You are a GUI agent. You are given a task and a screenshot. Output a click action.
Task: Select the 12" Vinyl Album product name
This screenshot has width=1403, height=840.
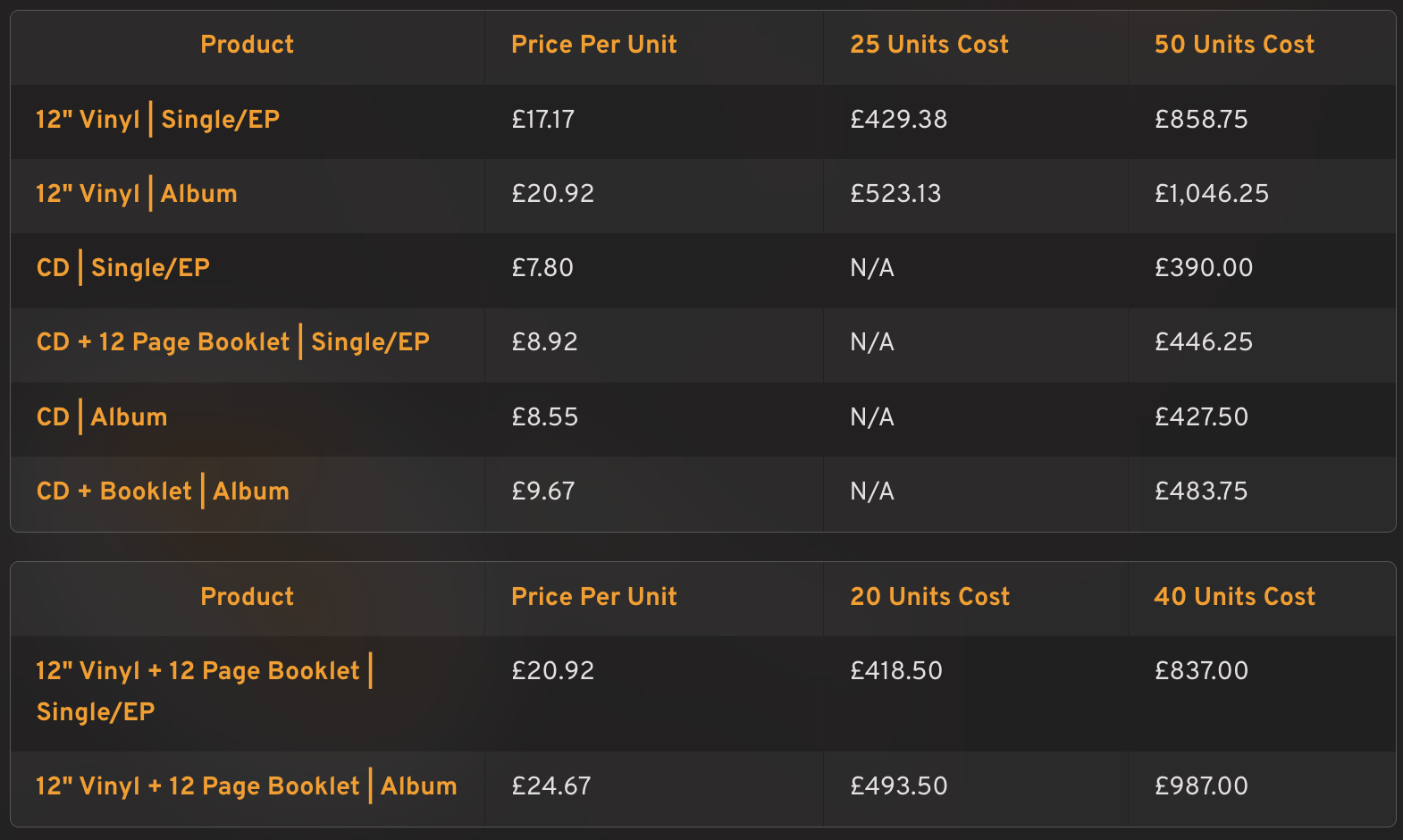click(137, 194)
